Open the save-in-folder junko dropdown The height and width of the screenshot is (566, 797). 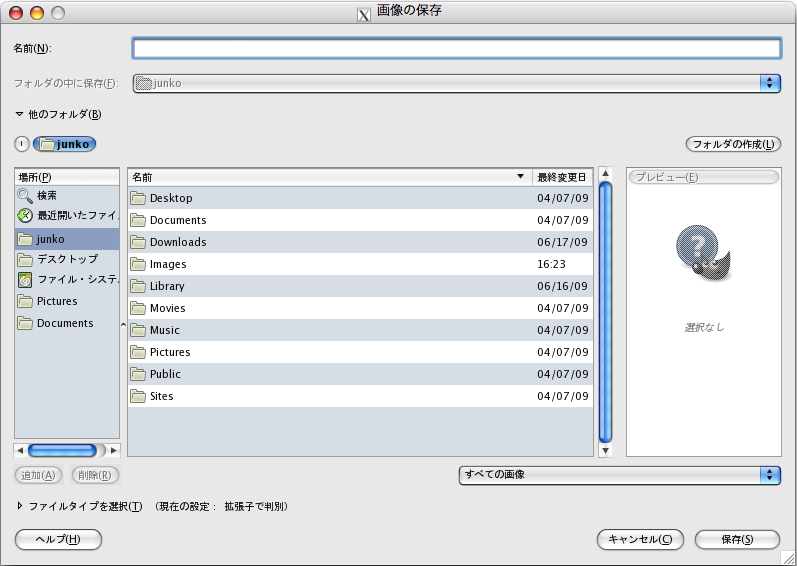click(x=456, y=83)
